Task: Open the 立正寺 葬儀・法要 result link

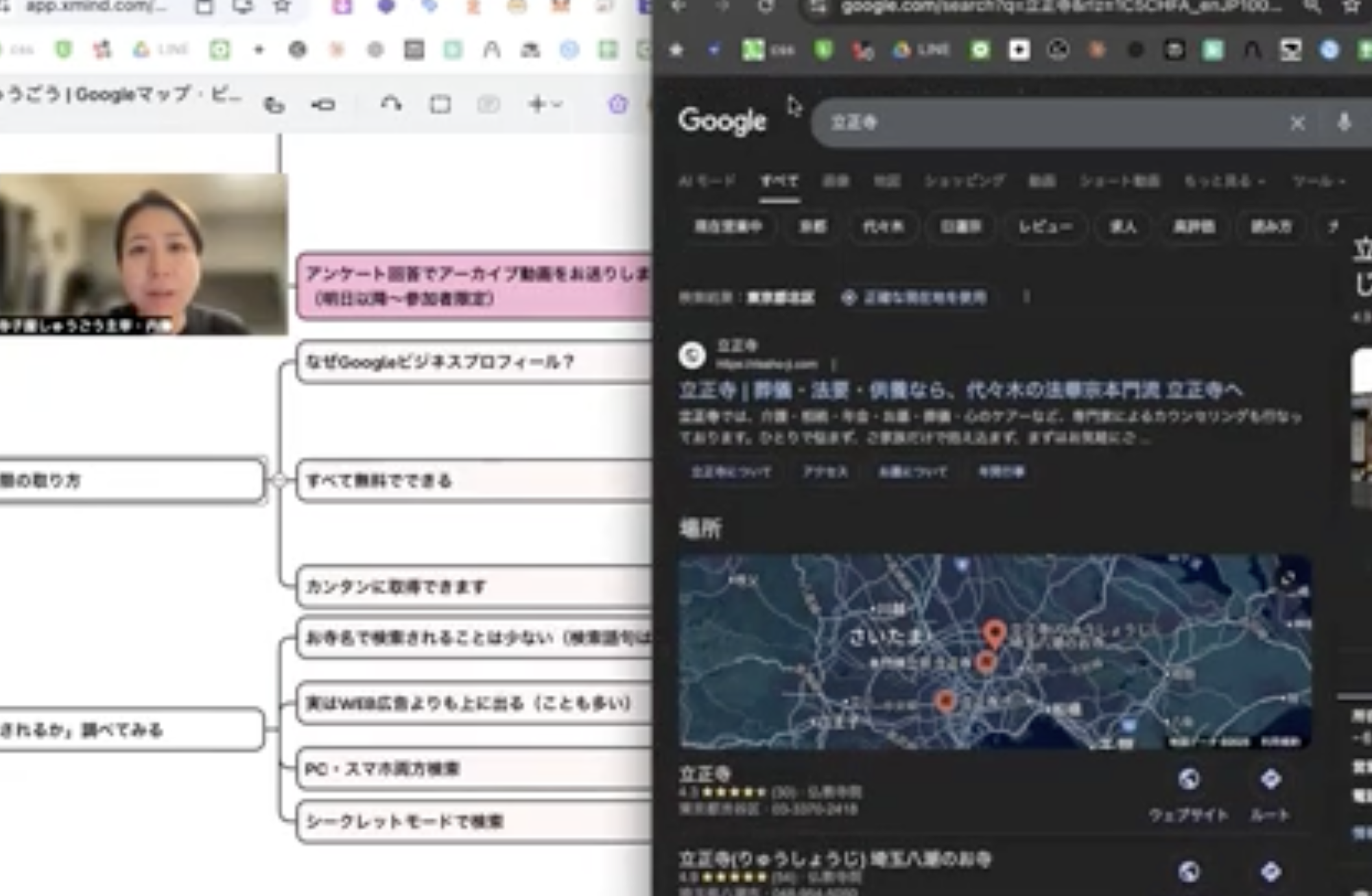Action: 960,390
